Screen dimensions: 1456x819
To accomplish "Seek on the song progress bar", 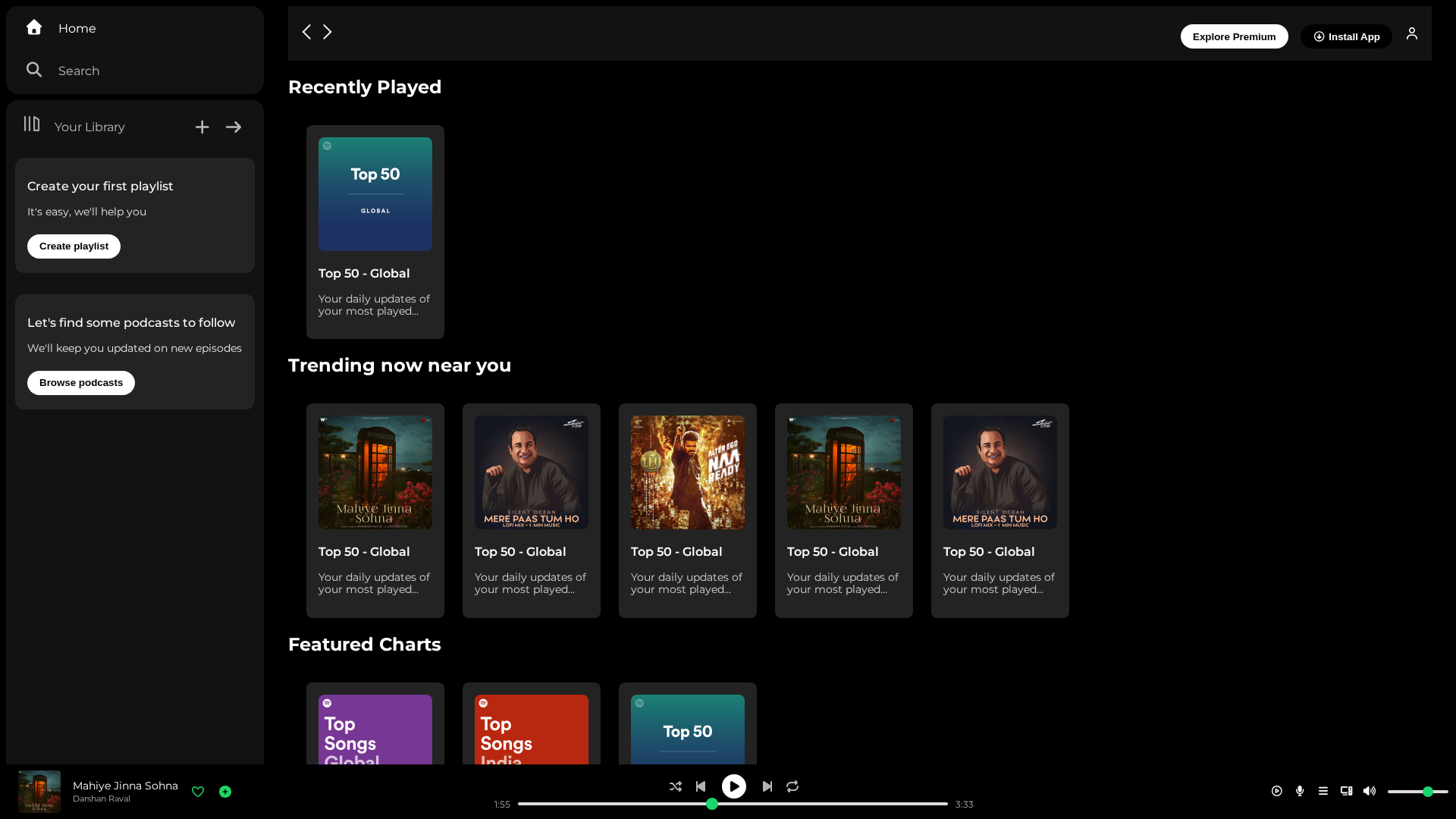I will click(x=733, y=804).
